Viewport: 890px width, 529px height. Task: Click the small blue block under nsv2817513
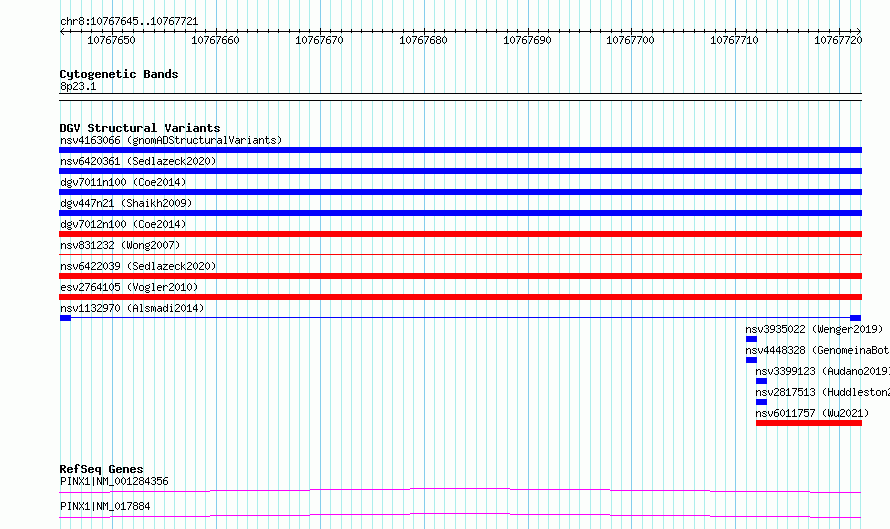pyautogui.click(x=761, y=402)
